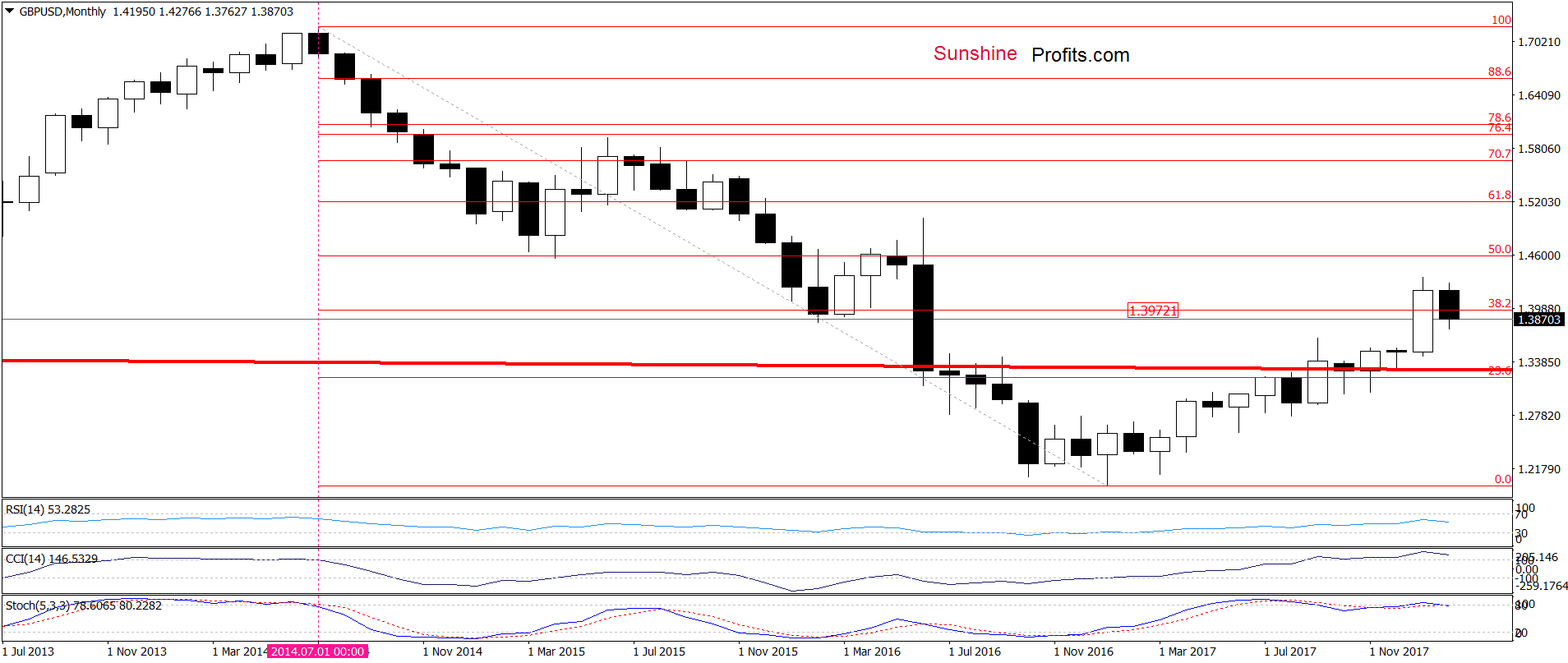Click price scale value 1.58060
1568x663 pixels.
[x=1538, y=149]
